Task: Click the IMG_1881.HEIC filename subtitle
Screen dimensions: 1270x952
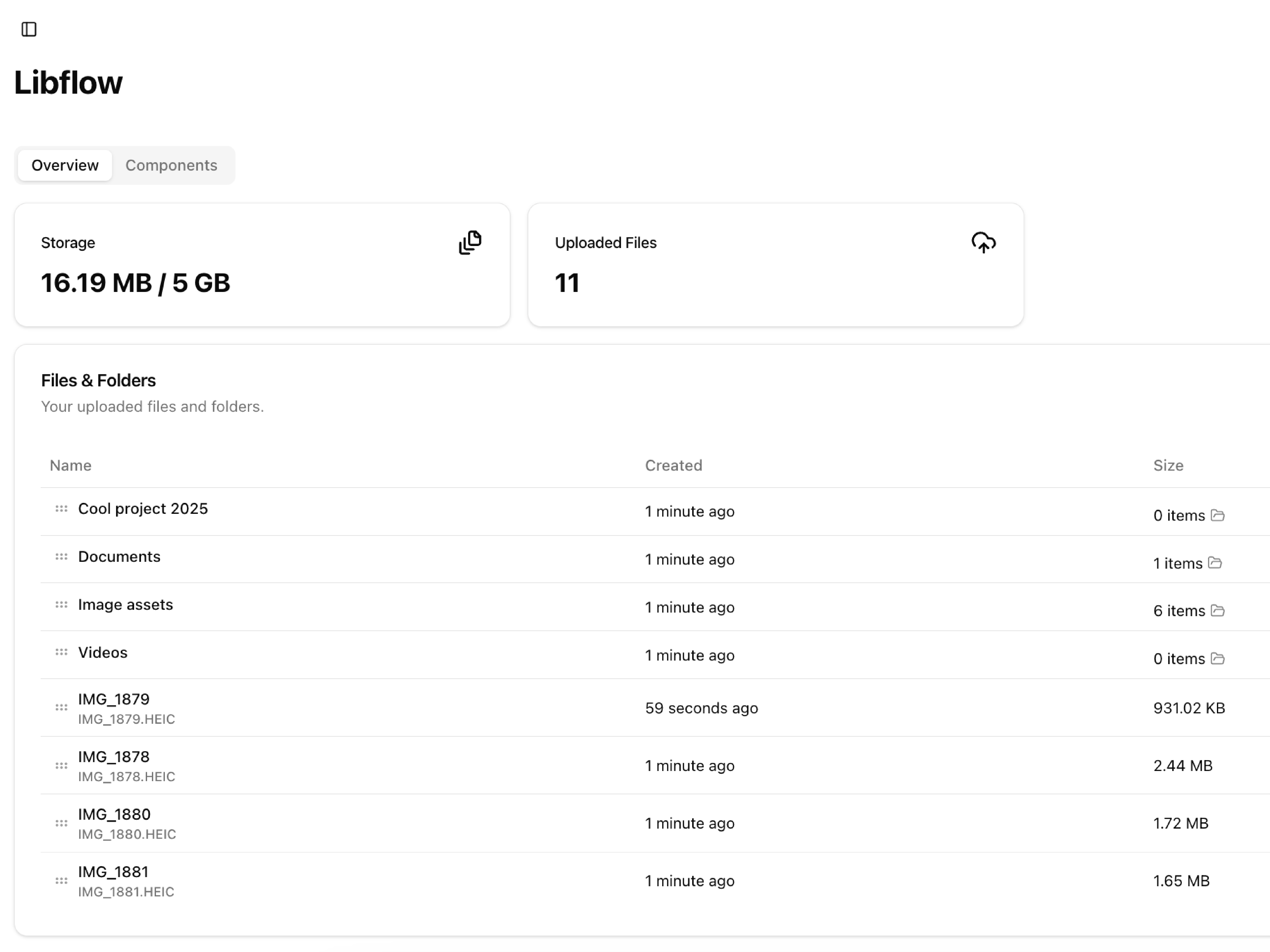Action: [x=126, y=892]
